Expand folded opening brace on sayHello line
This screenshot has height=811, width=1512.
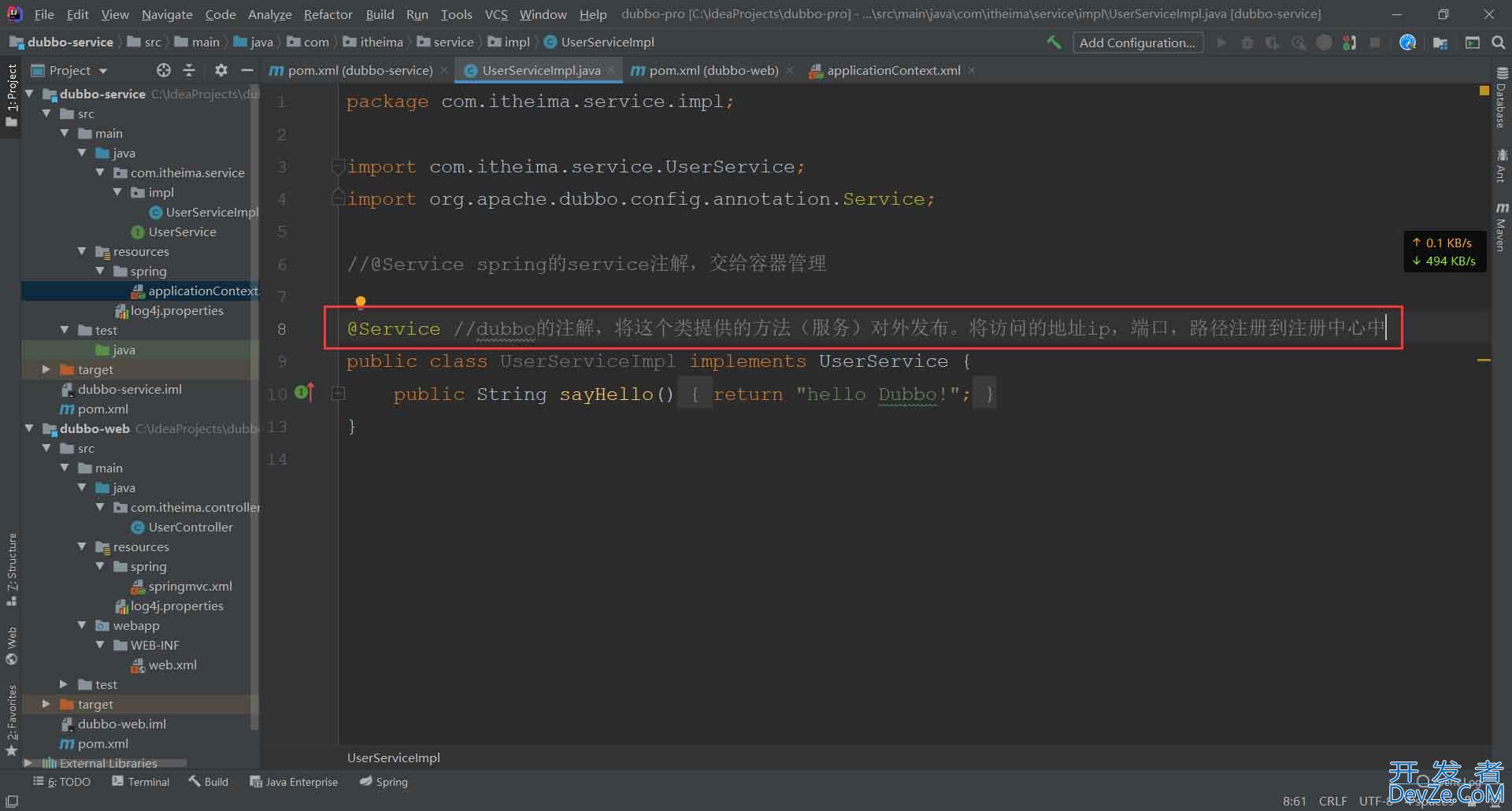(x=695, y=394)
